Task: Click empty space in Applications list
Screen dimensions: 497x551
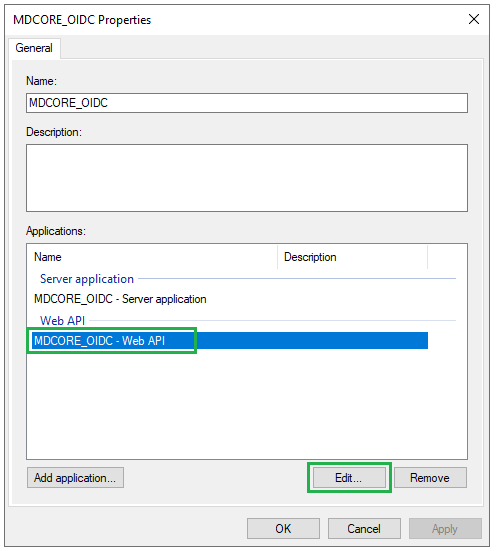Action: (247, 404)
